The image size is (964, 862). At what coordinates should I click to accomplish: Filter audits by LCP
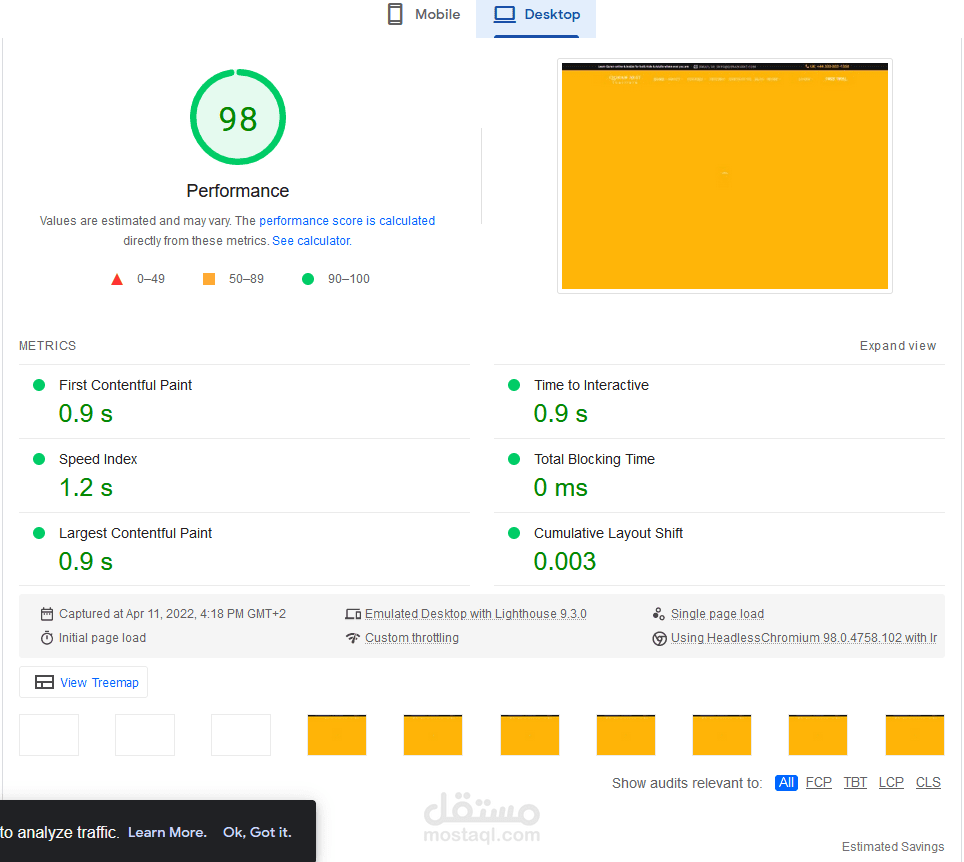coord(891,783)
